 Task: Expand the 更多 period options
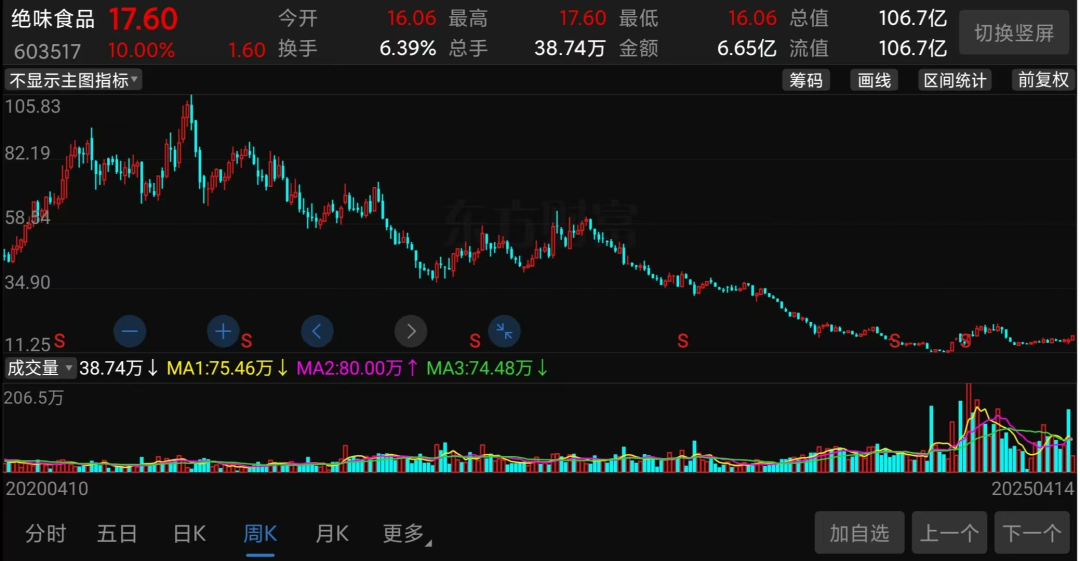[x=406, y=533]
